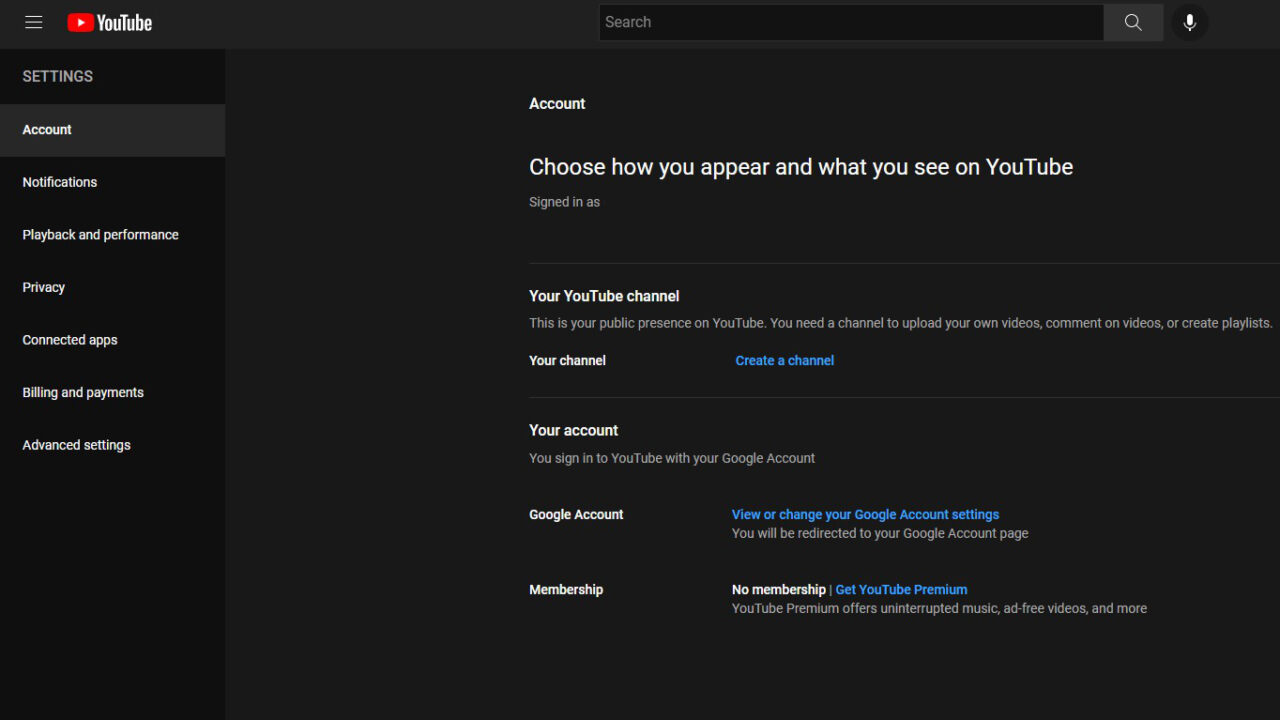
Task: Start a voice search with the microphone
Action: 1189,22
